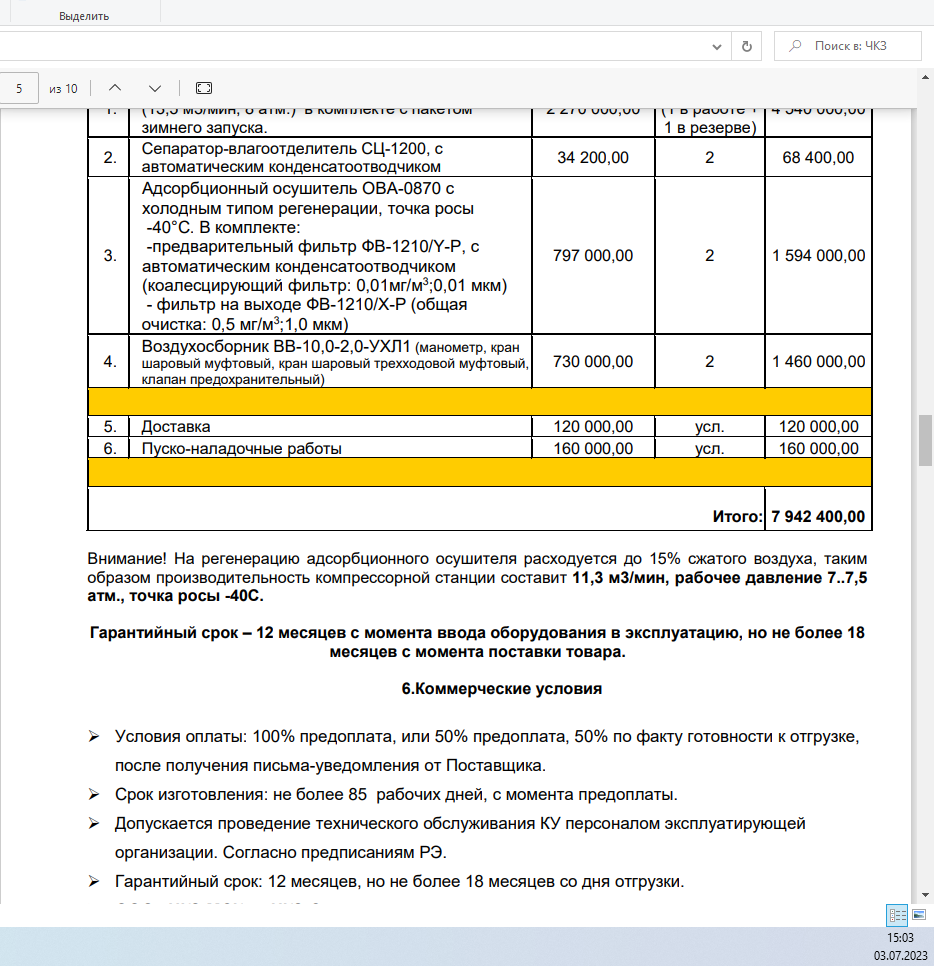Click the fit-to-page view icon
The width and height of the screenshot is (934, 966).
pos(204,88)
